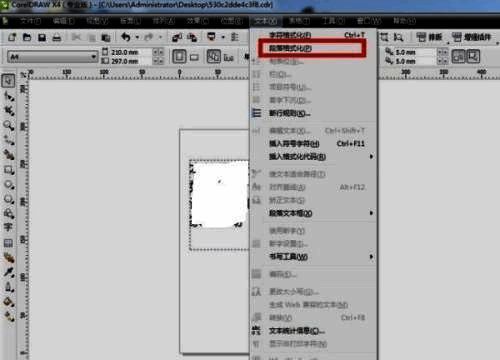Viewport: 500px width, 360px height.
Task: Open the 表格 menu
Action: (x=299, y=21)
